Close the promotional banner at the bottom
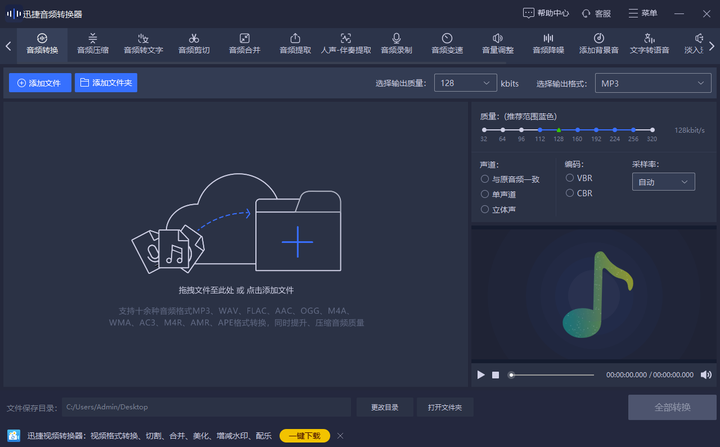Screen dimensions: 720x447 (x=340, y=436)
